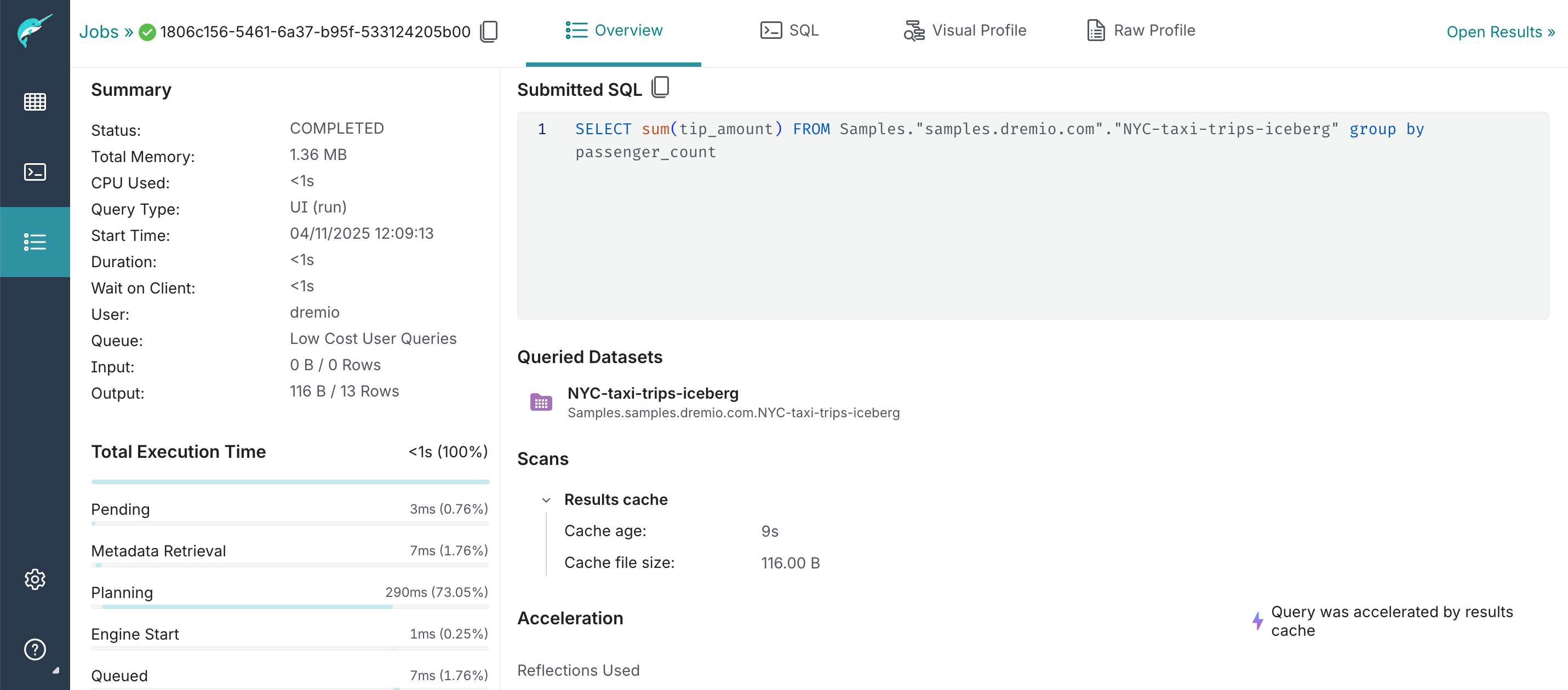The height and width of the screenshot is (690, 1568).
Task: Switch to the SQL tab
Action: 789,31
